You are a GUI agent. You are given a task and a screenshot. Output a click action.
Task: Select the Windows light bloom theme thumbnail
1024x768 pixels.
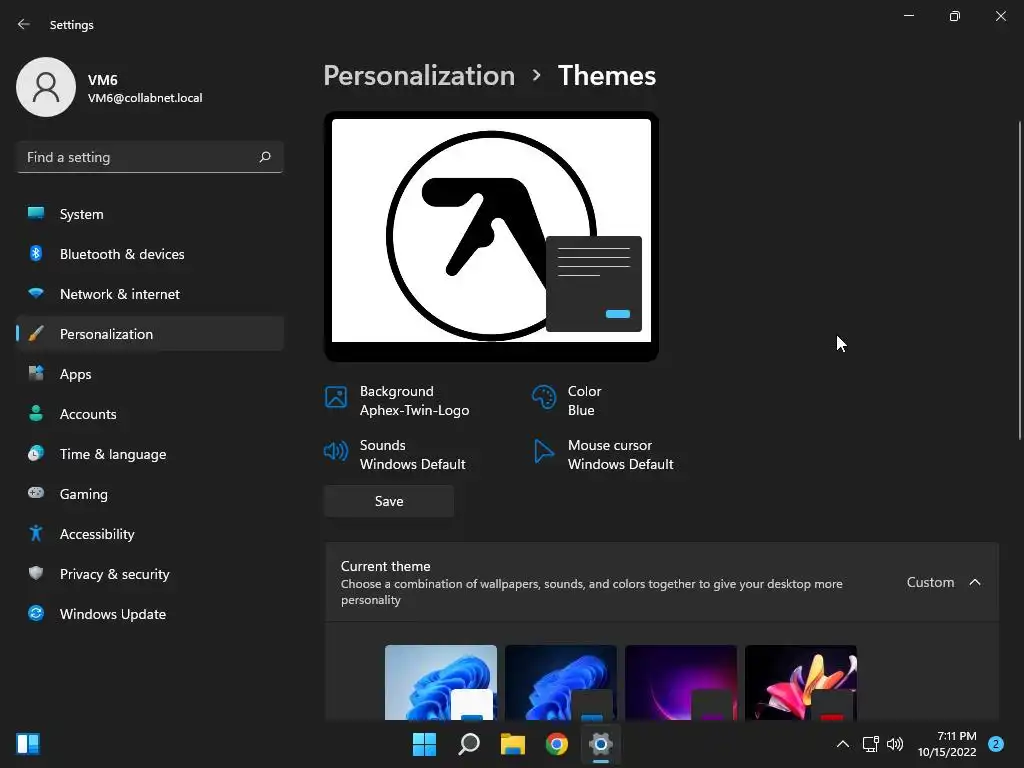(441, 682)
